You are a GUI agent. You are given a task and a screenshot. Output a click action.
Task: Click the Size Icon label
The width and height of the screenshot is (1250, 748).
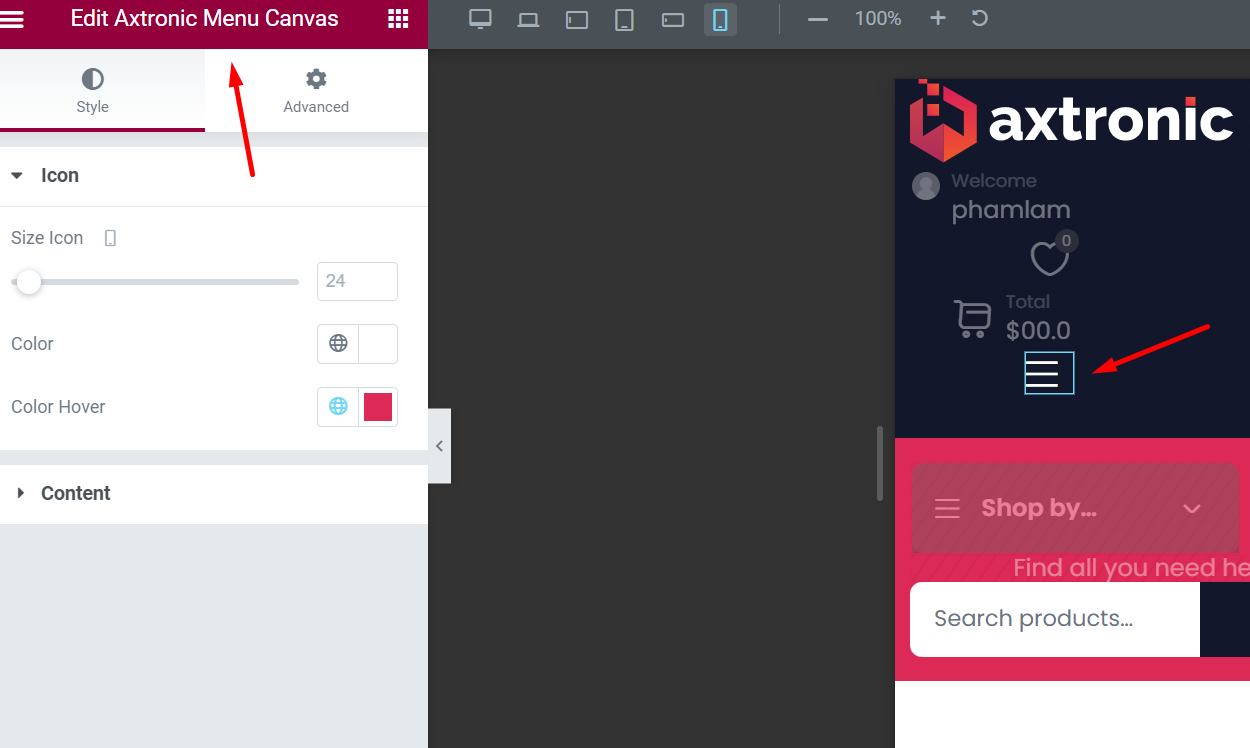tap(47, 238)
